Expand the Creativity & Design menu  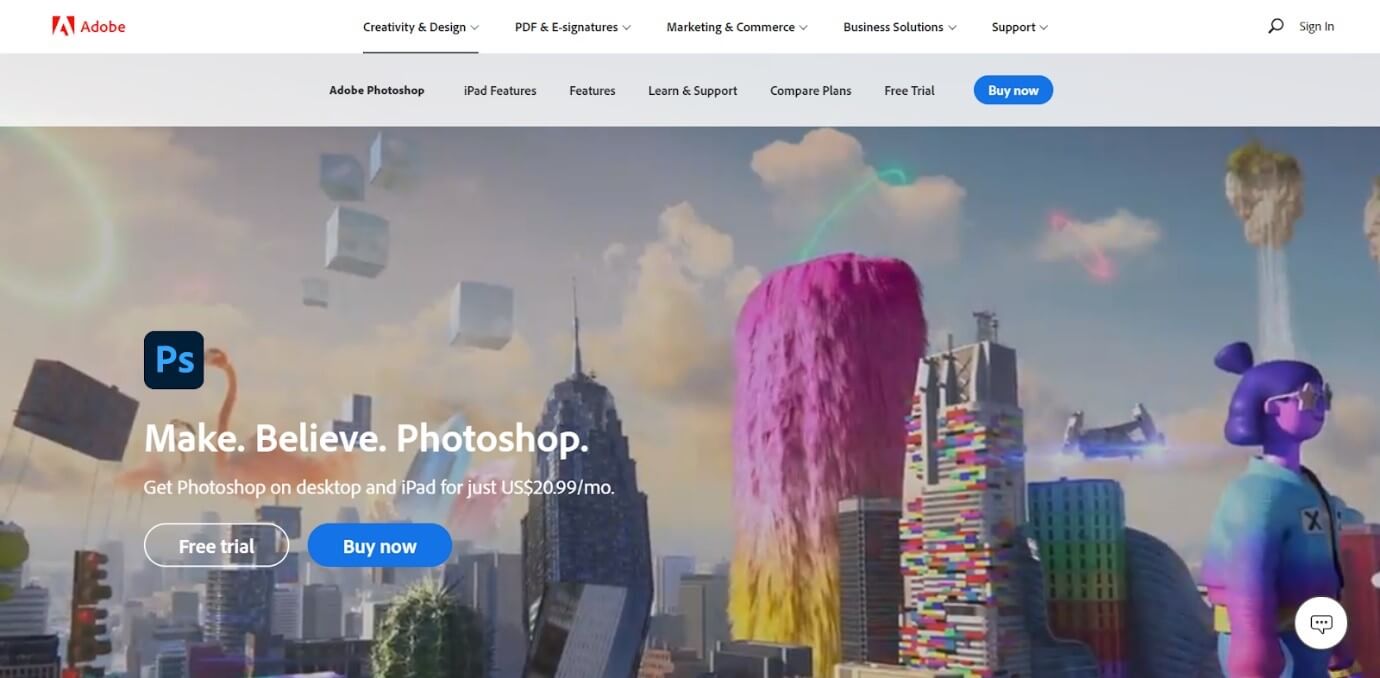click(421, 27)
